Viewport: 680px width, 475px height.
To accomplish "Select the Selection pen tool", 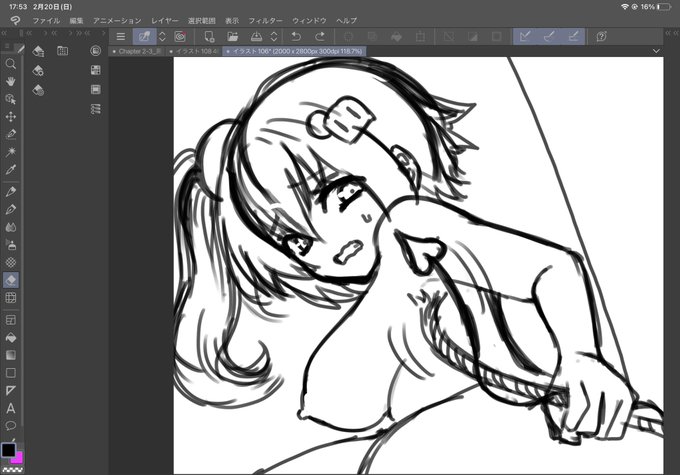I will click(x=11, y=134).
